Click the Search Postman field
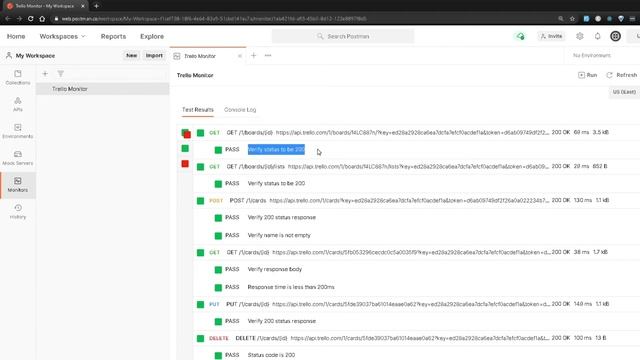The image size is (640, 360). tap(343, 36)
